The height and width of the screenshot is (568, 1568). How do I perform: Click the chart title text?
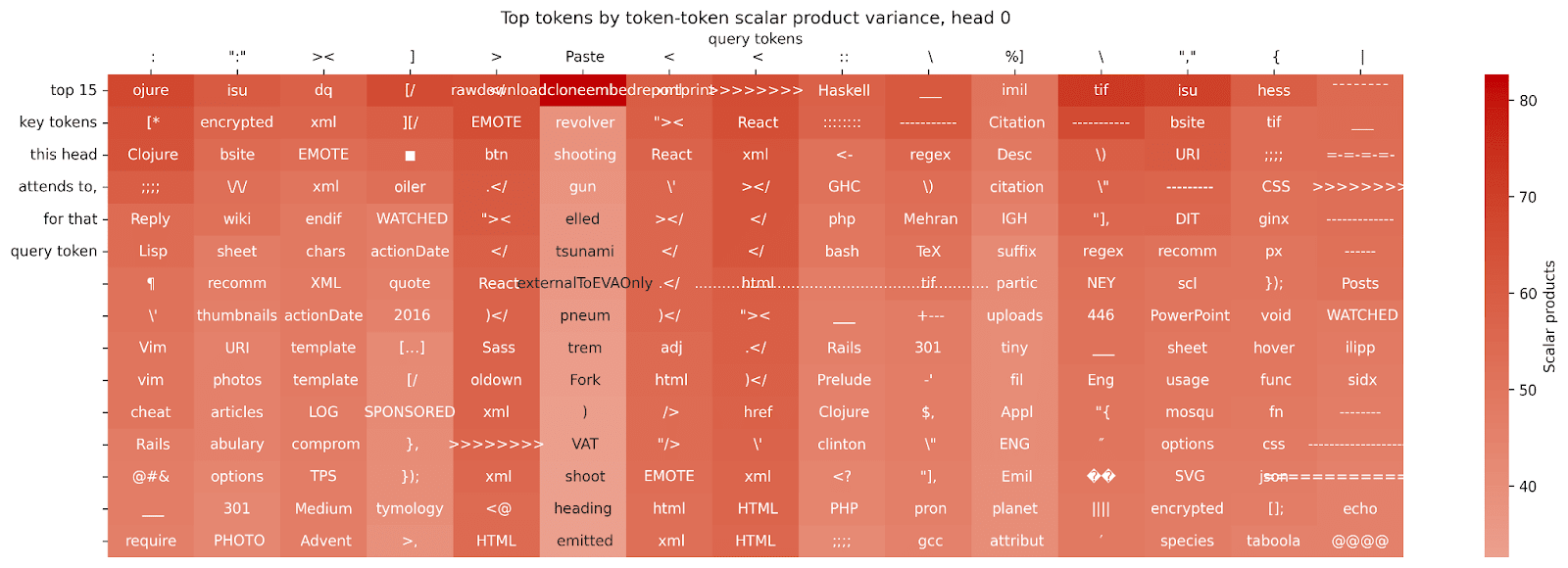tap(755, 18)
